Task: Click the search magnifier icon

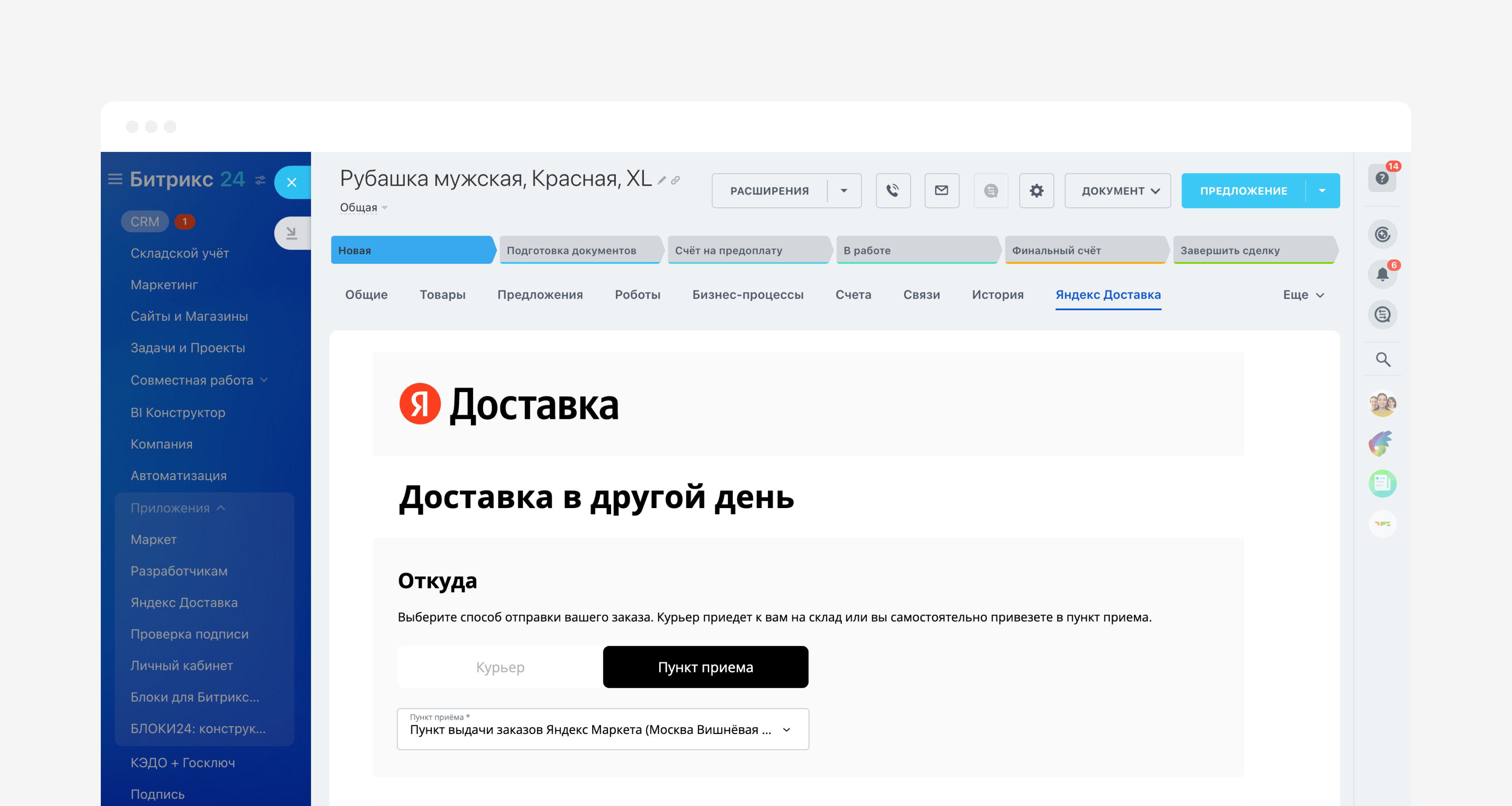Action: (1383, 360)
